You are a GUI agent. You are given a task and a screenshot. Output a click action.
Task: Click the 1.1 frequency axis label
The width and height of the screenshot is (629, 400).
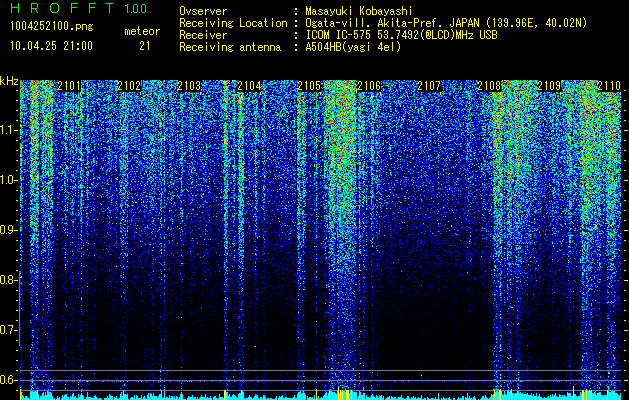pyautogui.click(x=8, y=130)
